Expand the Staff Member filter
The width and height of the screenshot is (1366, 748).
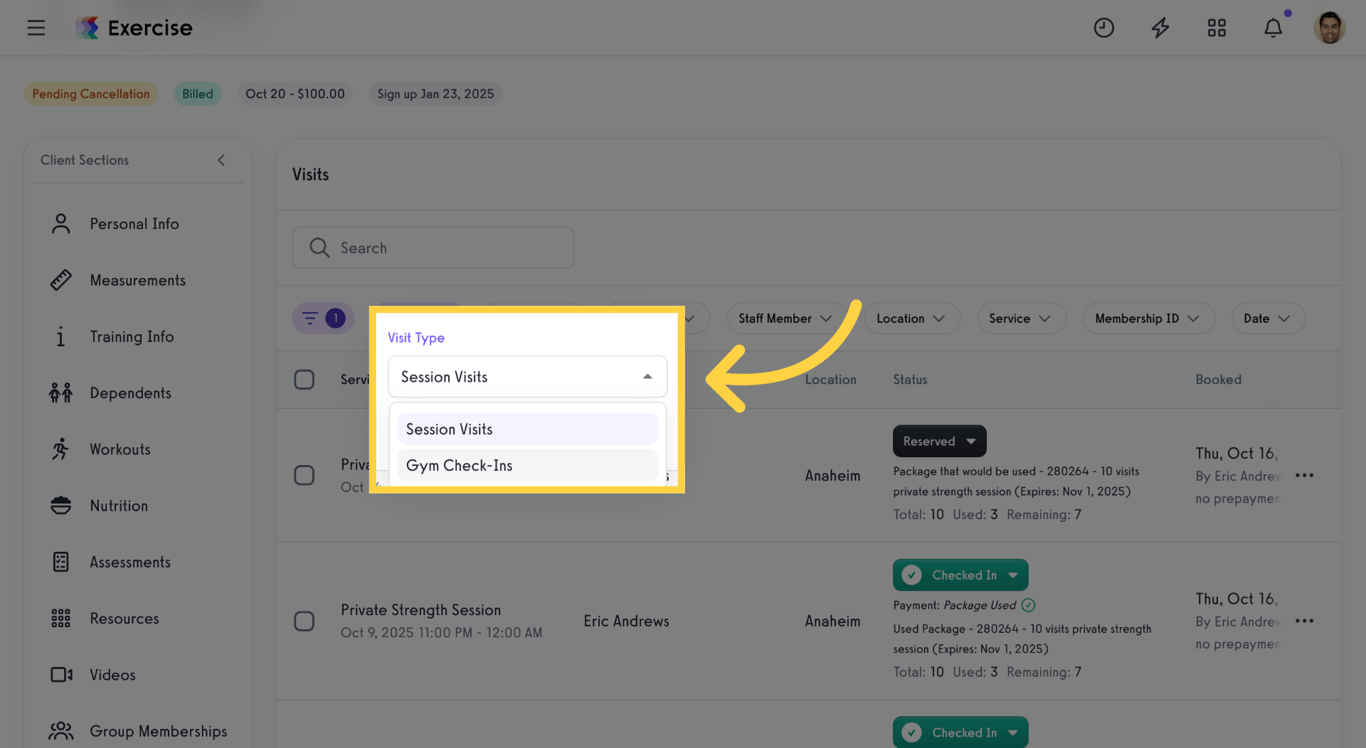click(785, 318)
